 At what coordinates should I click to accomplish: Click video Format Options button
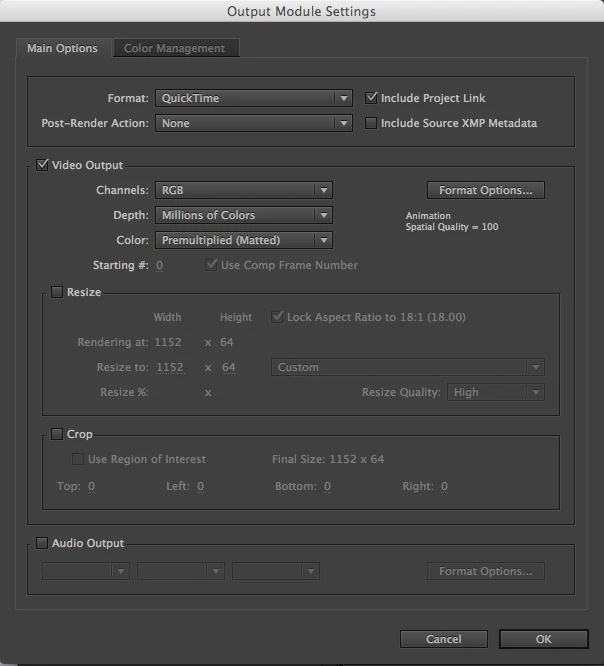coord(485,190)
